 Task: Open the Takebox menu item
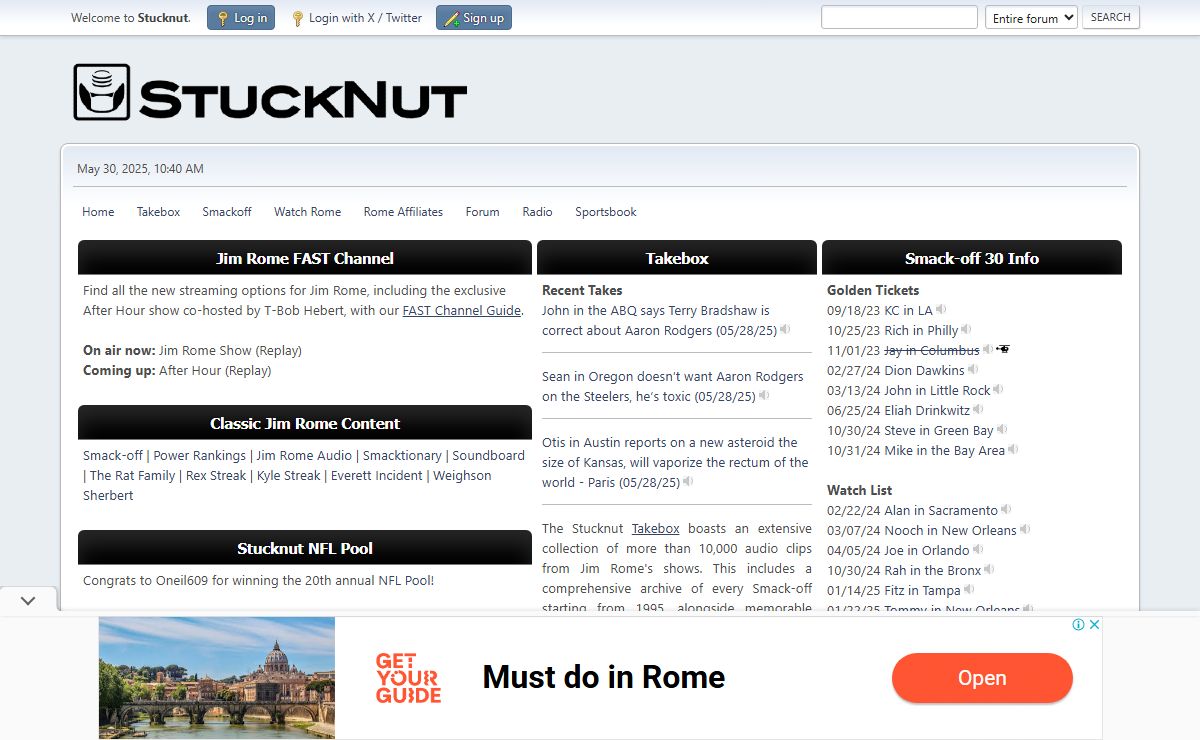tap(159, 212)
